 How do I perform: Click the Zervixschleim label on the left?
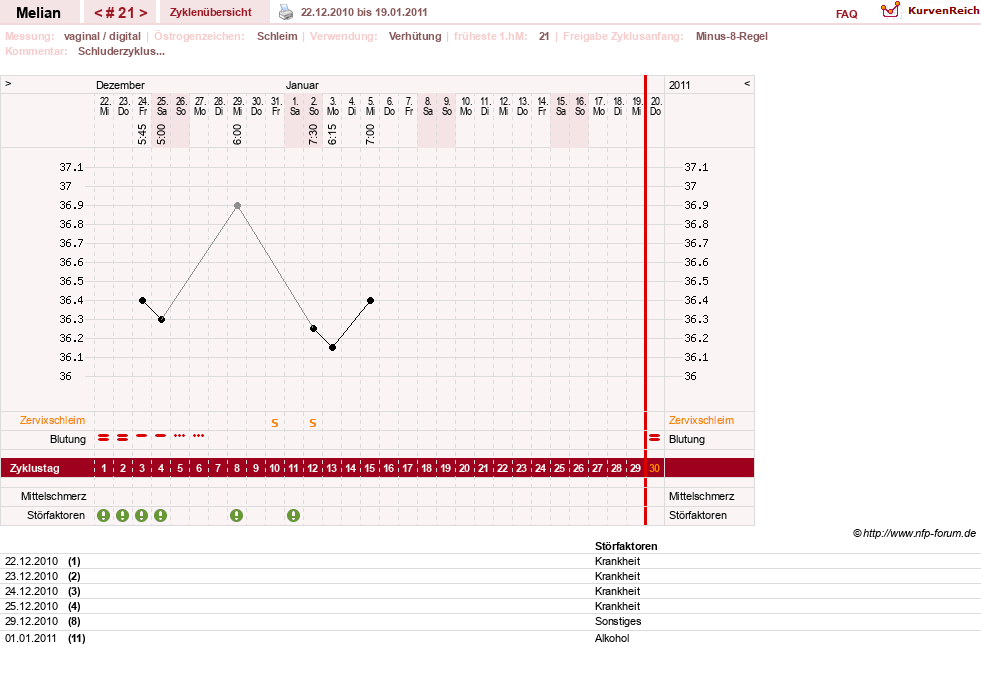coord(53,420)
